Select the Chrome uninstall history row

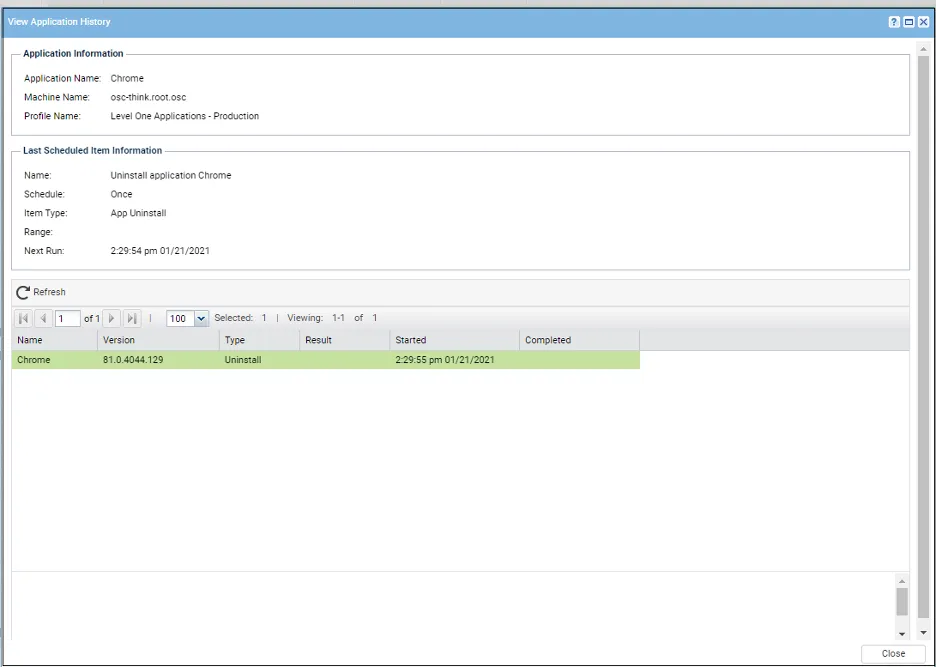click(x=325, y=360)
